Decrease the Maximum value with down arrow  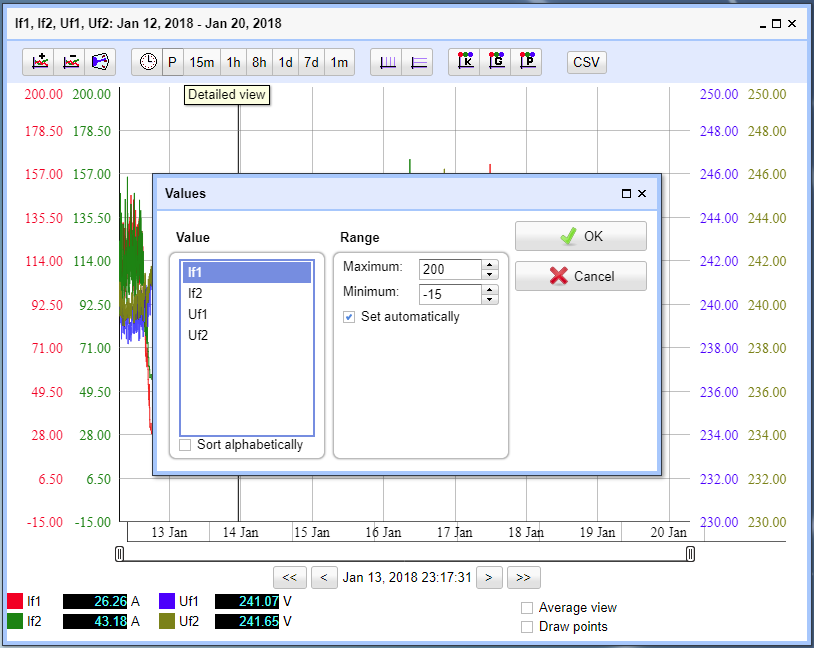coord(490,274)
